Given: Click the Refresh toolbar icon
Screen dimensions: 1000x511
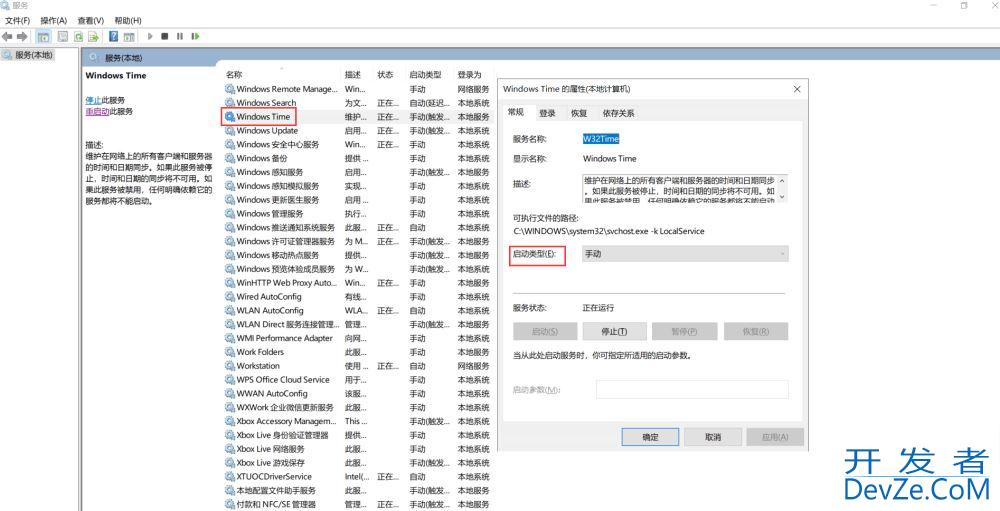Looking at the screenshot, I should tap(78, 36).
